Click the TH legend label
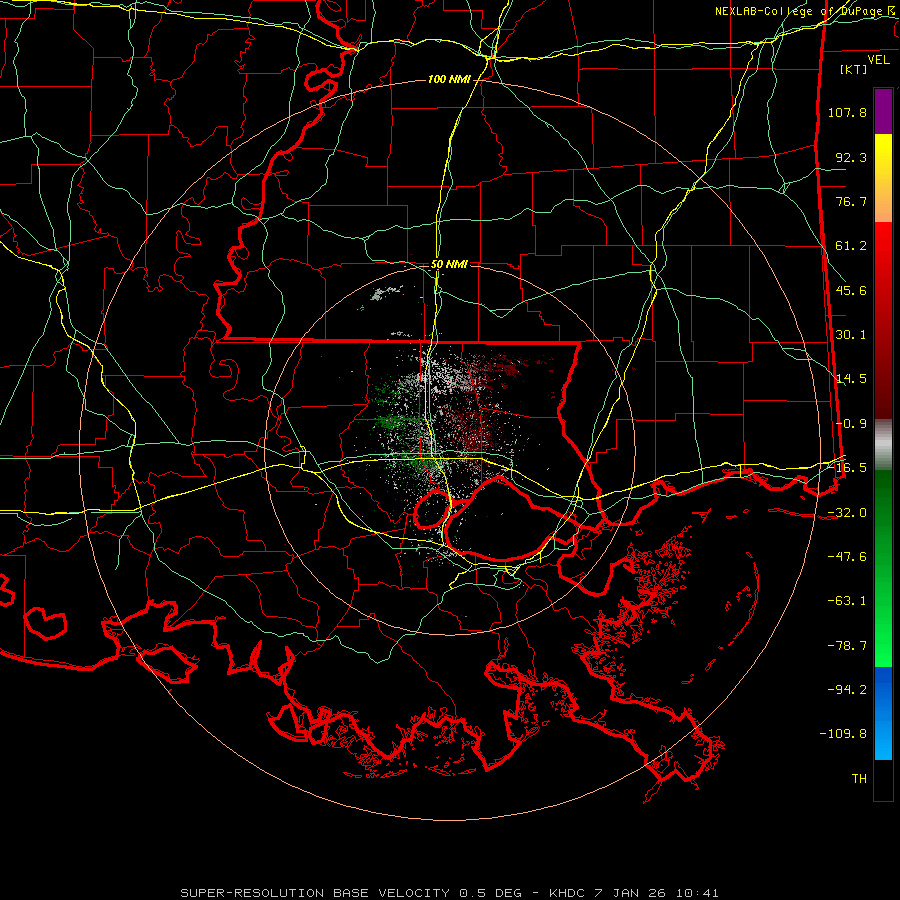The height and width of the screenshot is (900, 900). [x=859, y=779]
